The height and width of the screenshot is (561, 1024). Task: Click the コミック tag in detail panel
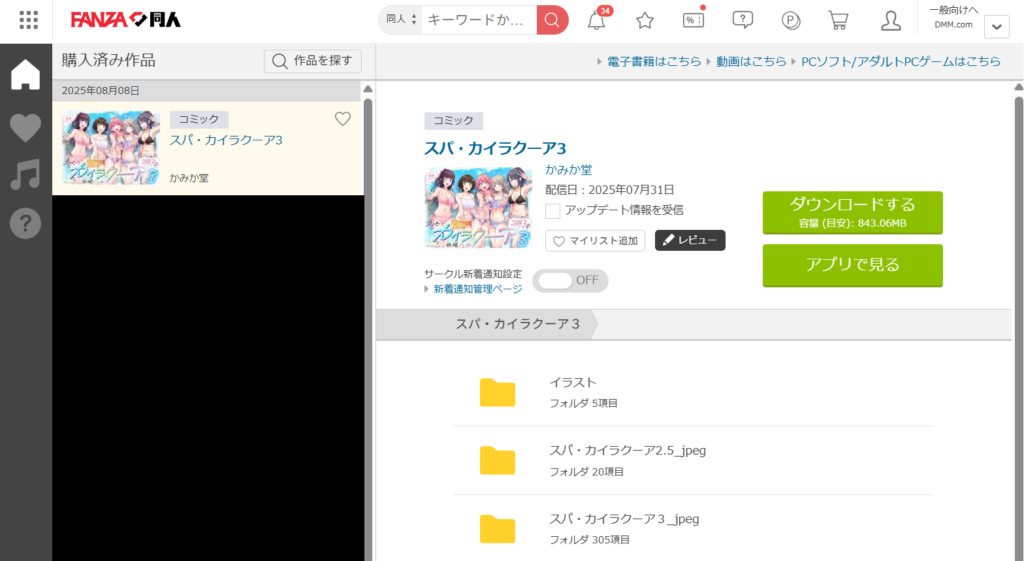(x=453, y=120)
